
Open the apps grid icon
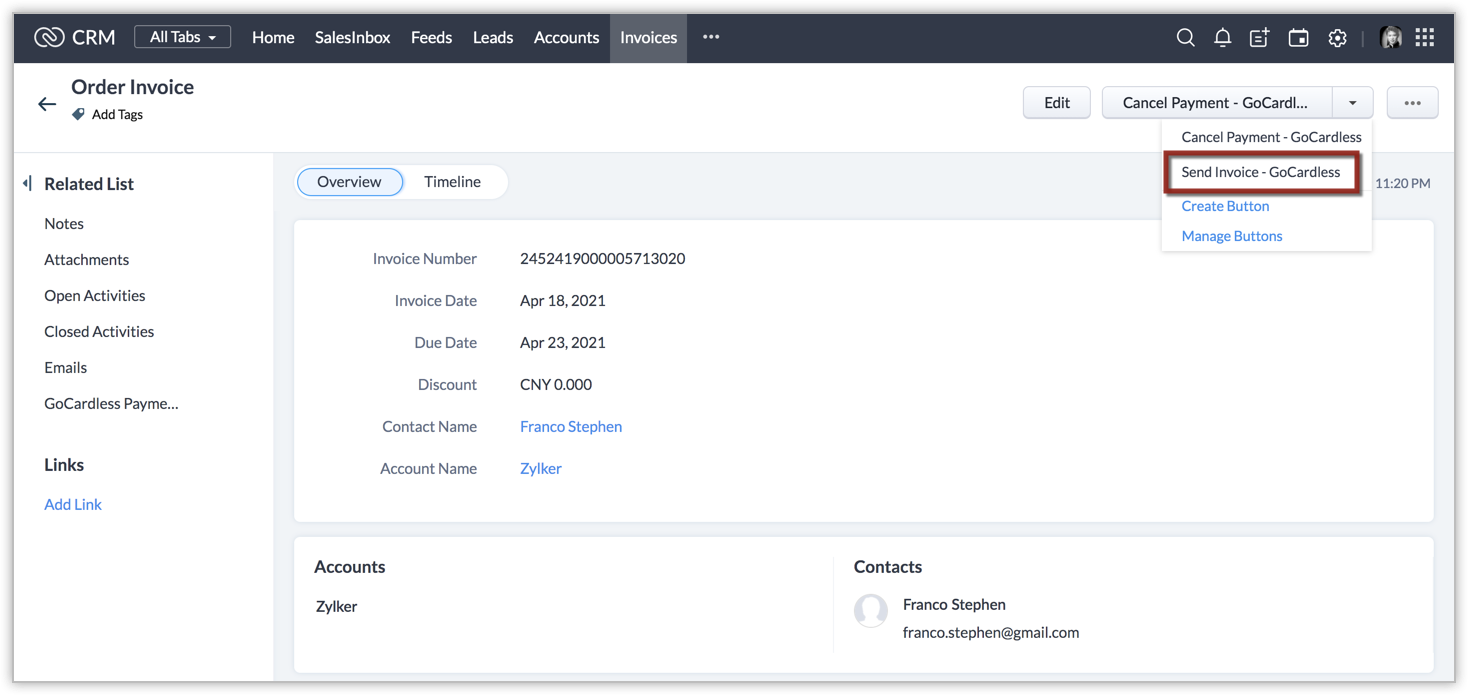1425,38
